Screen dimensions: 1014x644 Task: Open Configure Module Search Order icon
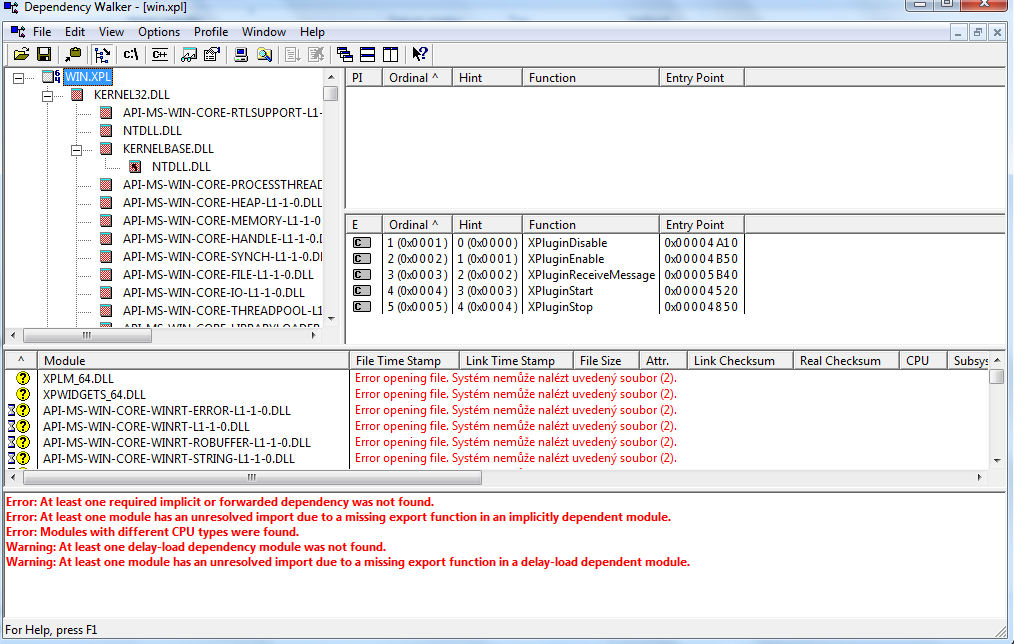[x=264, y=54]
